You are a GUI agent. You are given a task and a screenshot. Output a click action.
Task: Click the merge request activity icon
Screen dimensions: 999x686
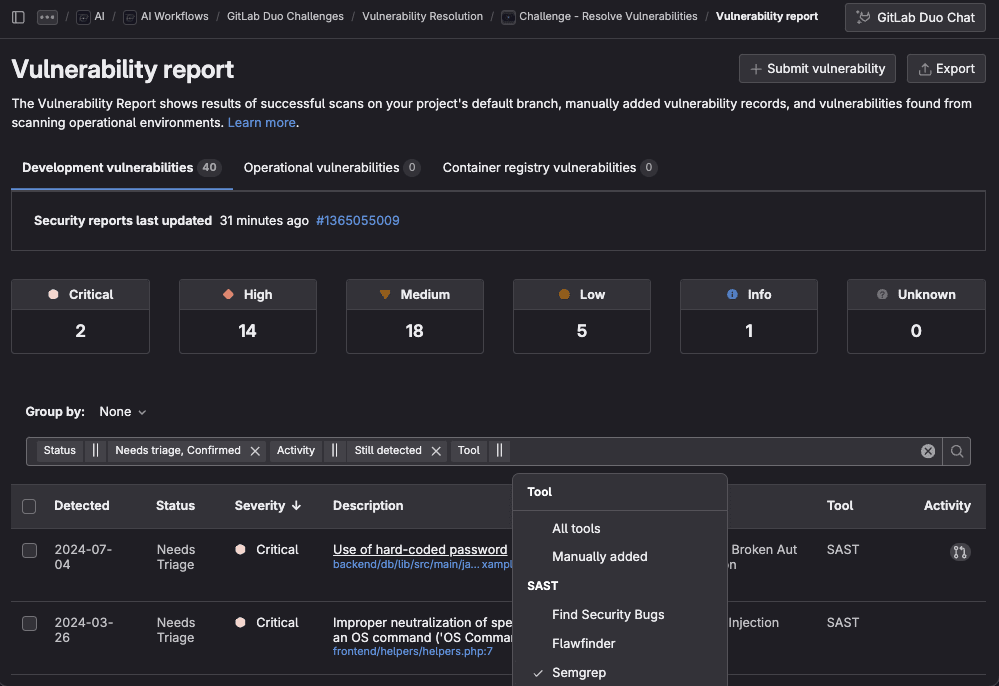coord(959,552)
